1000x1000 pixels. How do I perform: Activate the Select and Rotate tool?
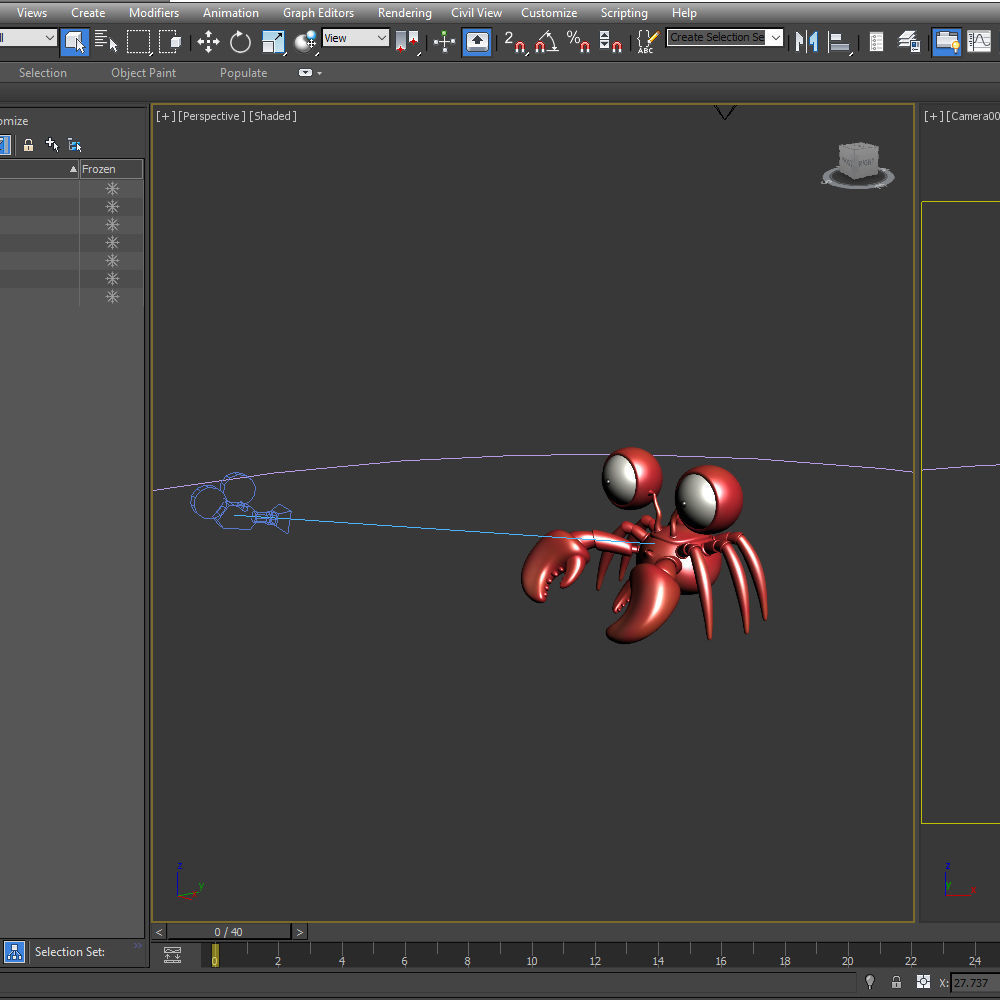pyautogui.click(x=240, y=42)
